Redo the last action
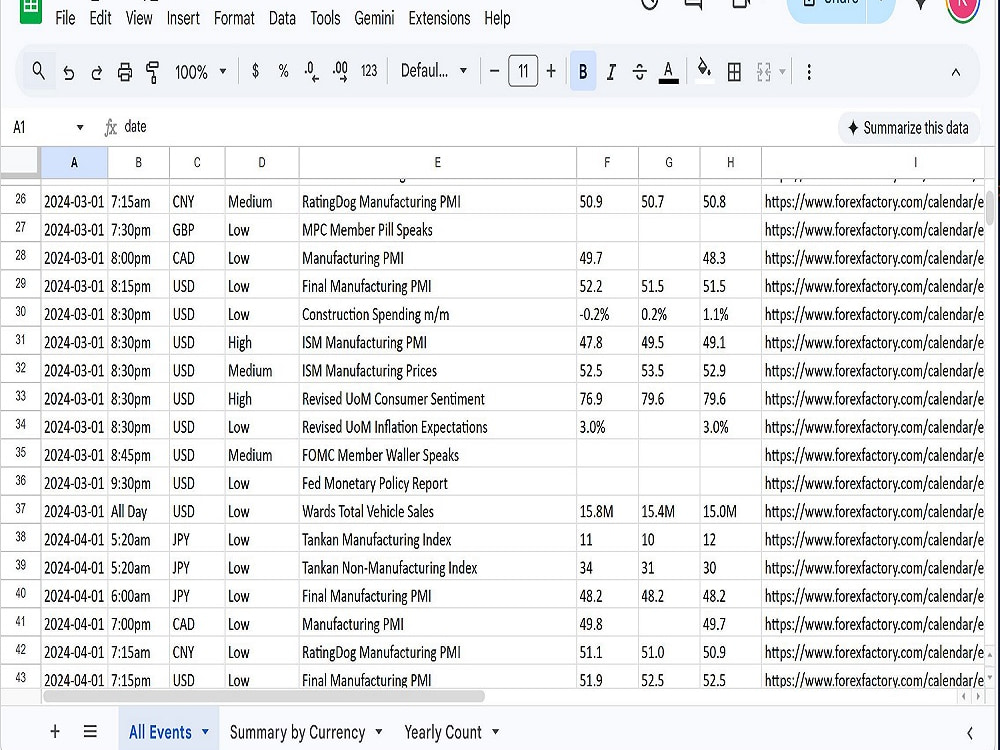Image resolution: width=1000 pixels, height=750 pixels. (x=96, y=72)
